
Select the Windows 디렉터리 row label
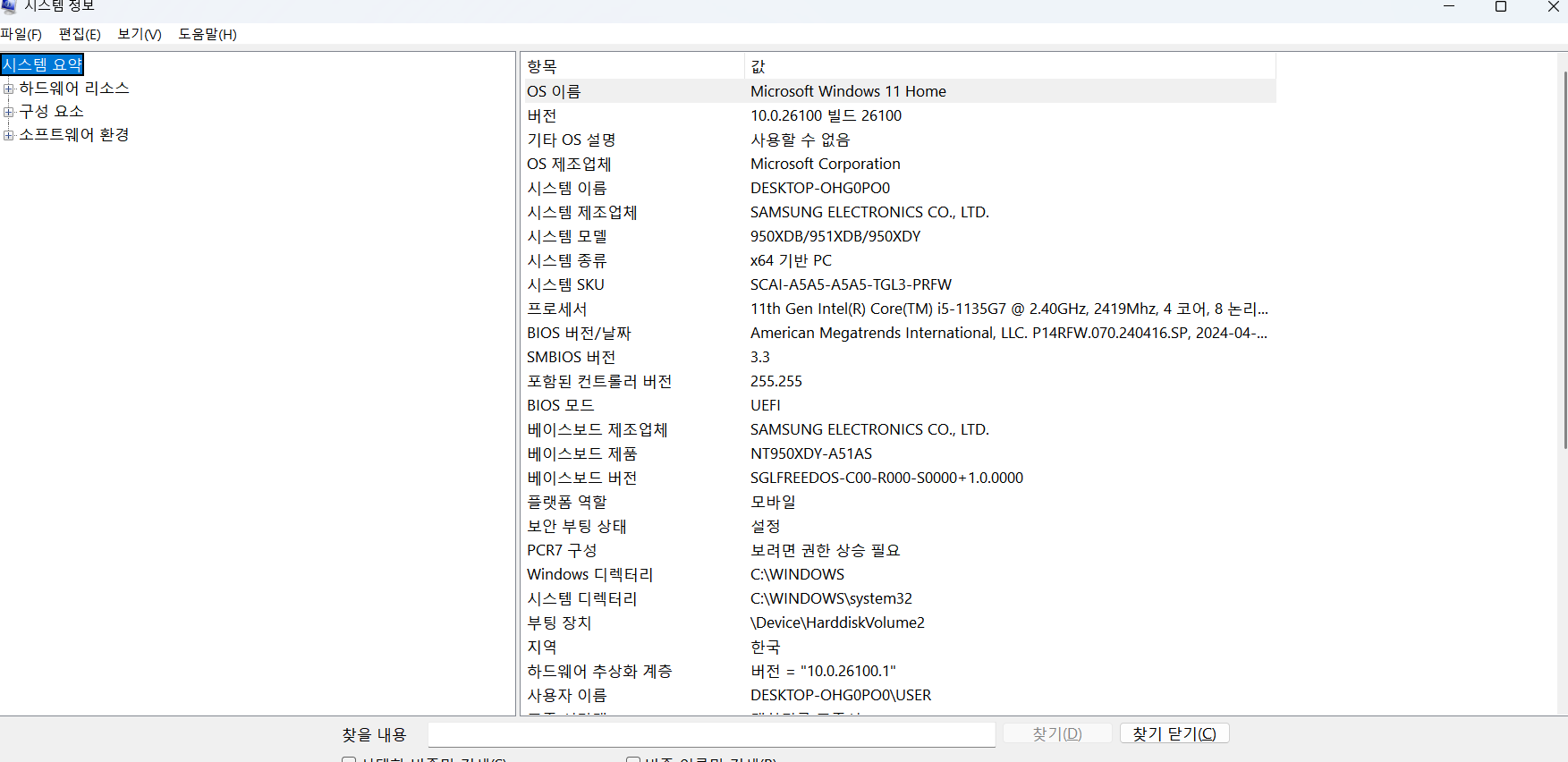click(x=590, y=574)
